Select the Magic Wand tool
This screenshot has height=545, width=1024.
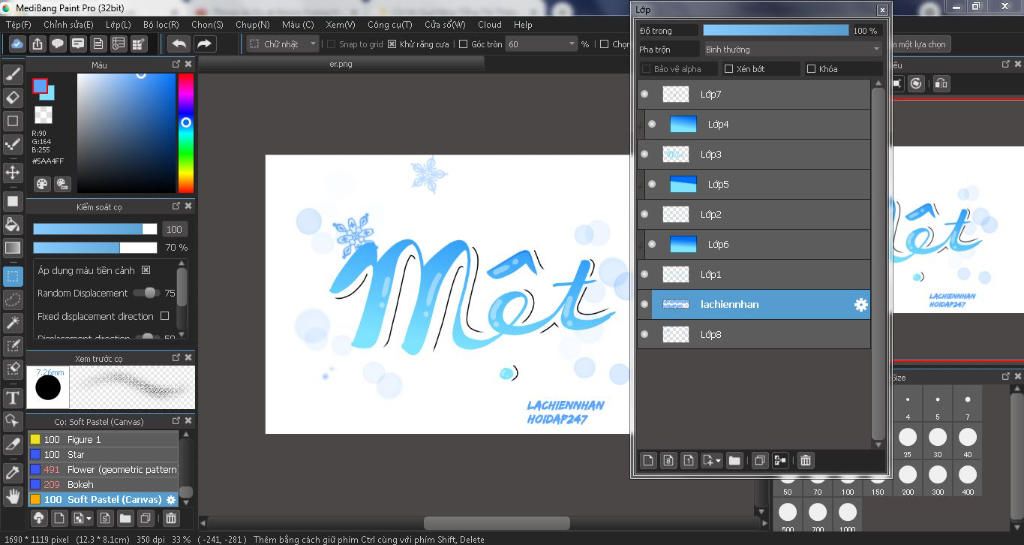[12, 322]
